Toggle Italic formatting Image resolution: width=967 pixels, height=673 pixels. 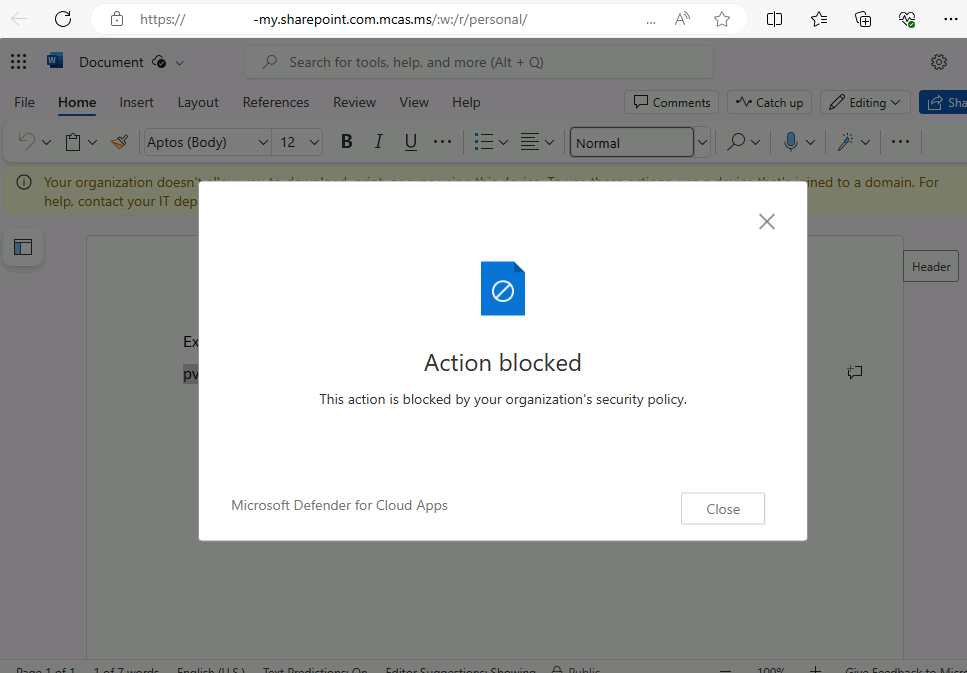coord(378,142)
